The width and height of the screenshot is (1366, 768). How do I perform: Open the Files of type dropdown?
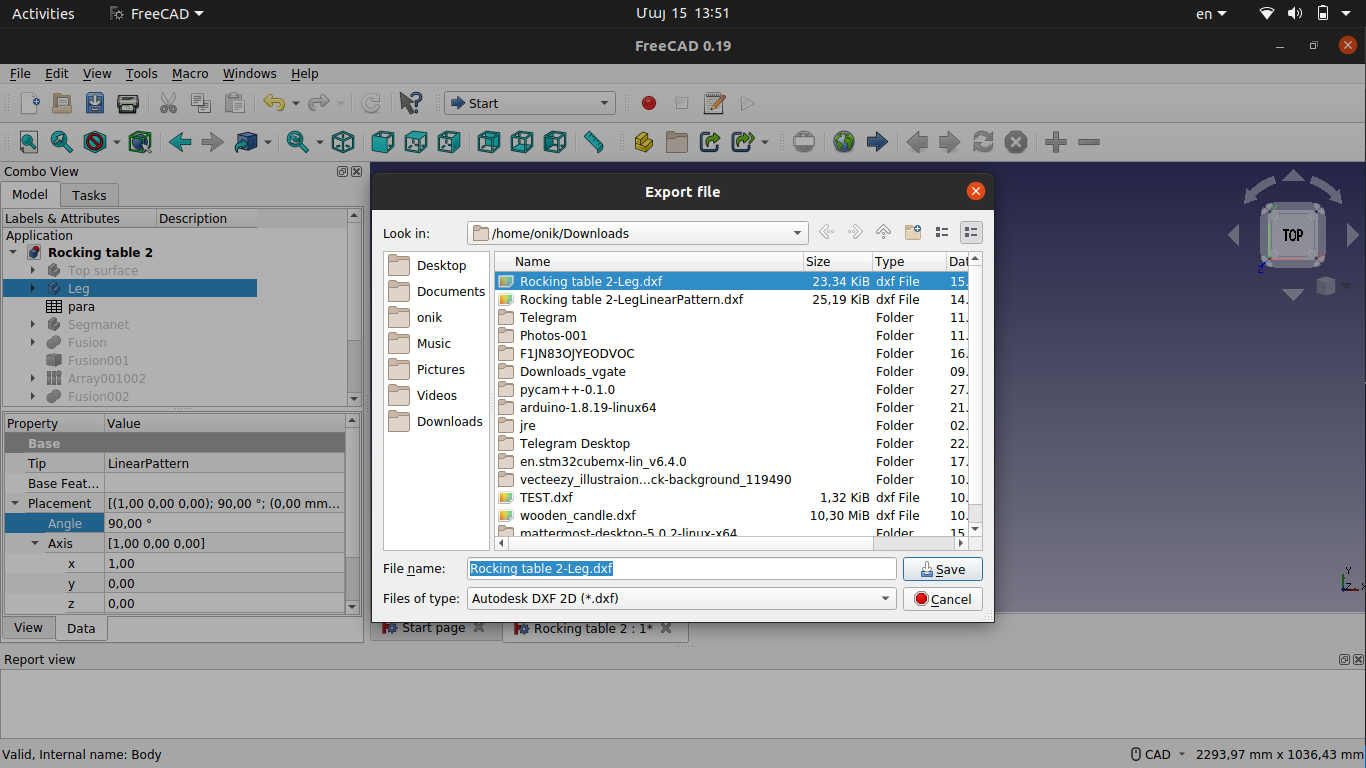click(886, 599)
